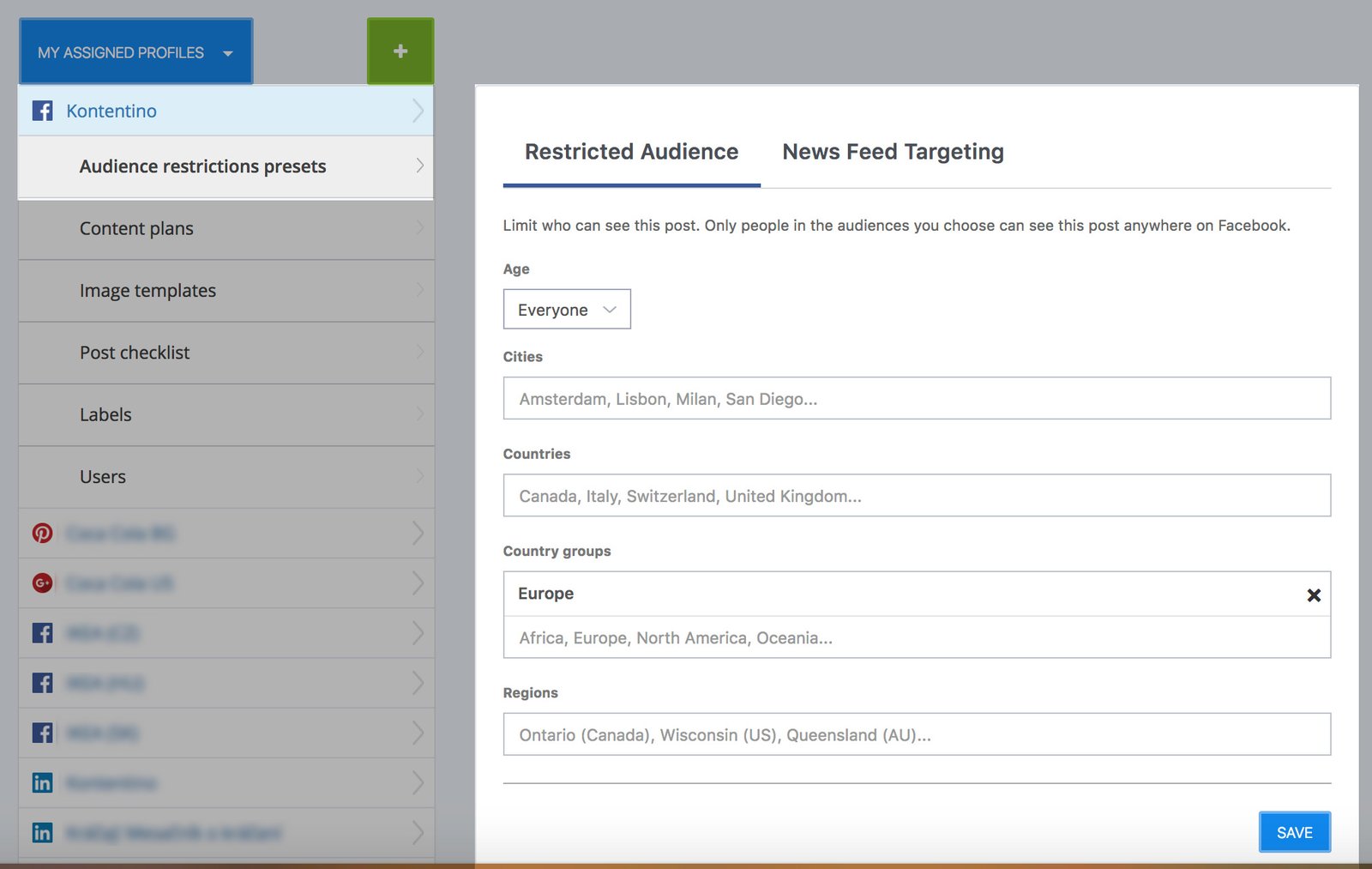1372x869 pixels.
Task: Click the Google Plus profile icon
Action: click(x=42, y=583)
